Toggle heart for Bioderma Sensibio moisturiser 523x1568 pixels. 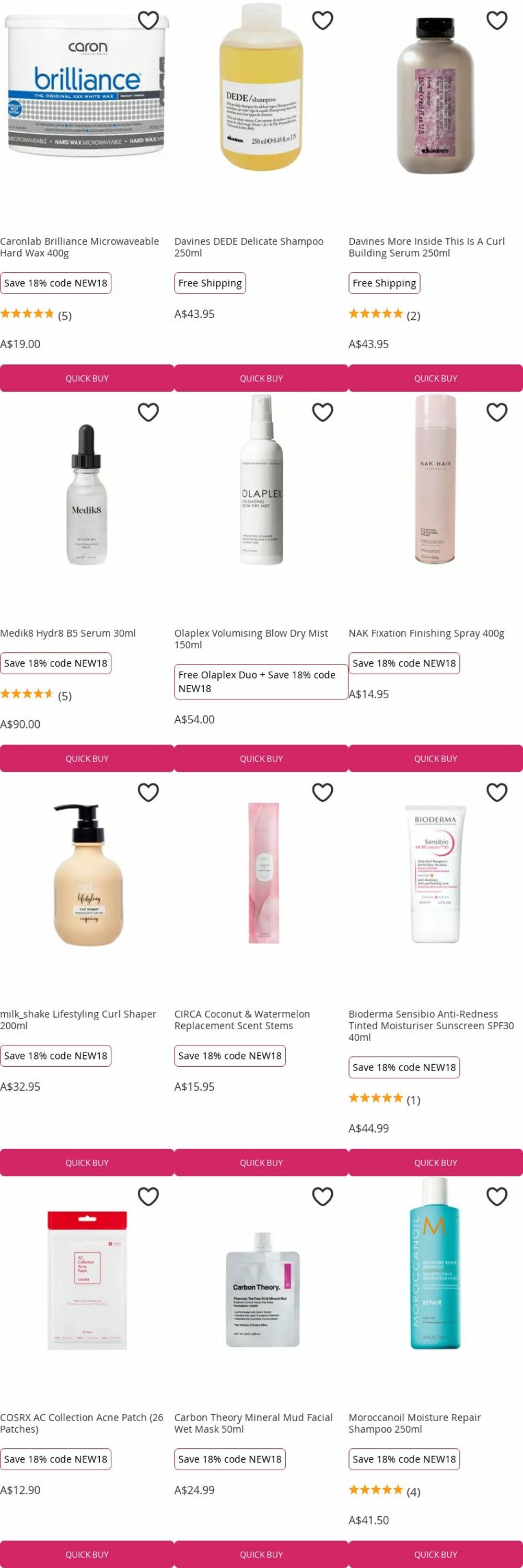click(x=497, y=792)
